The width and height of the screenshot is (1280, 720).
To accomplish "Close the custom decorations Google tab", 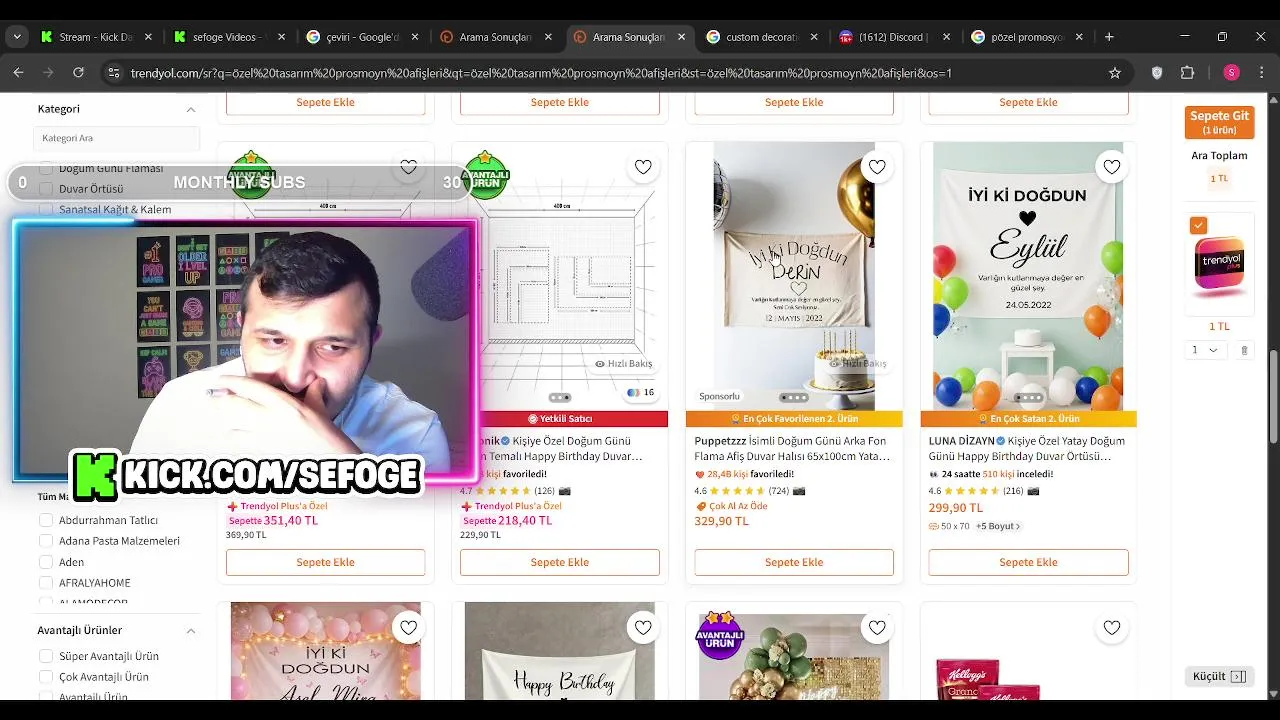I will pyautogui.click(x=814, y=37).
